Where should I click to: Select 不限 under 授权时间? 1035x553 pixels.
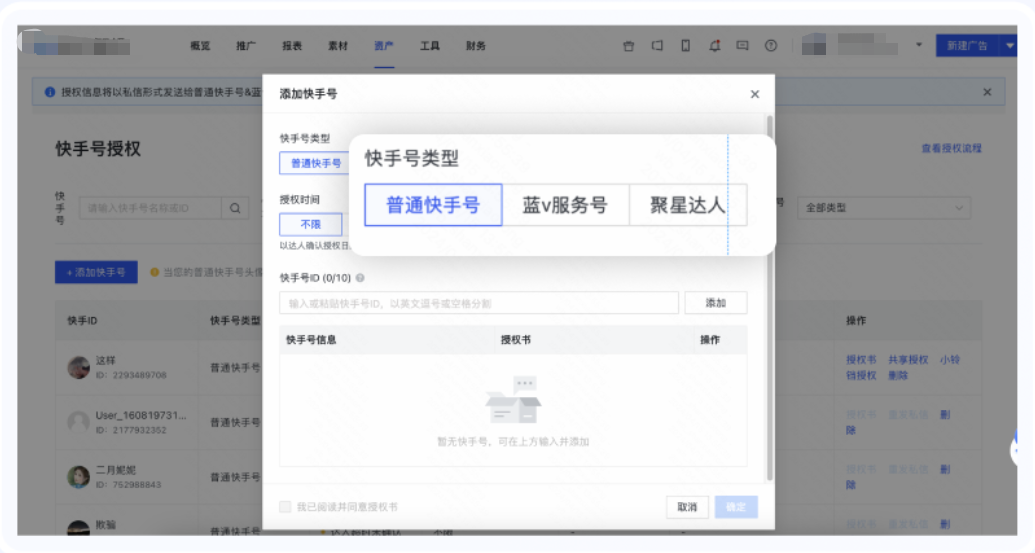(x=311, y=224)
